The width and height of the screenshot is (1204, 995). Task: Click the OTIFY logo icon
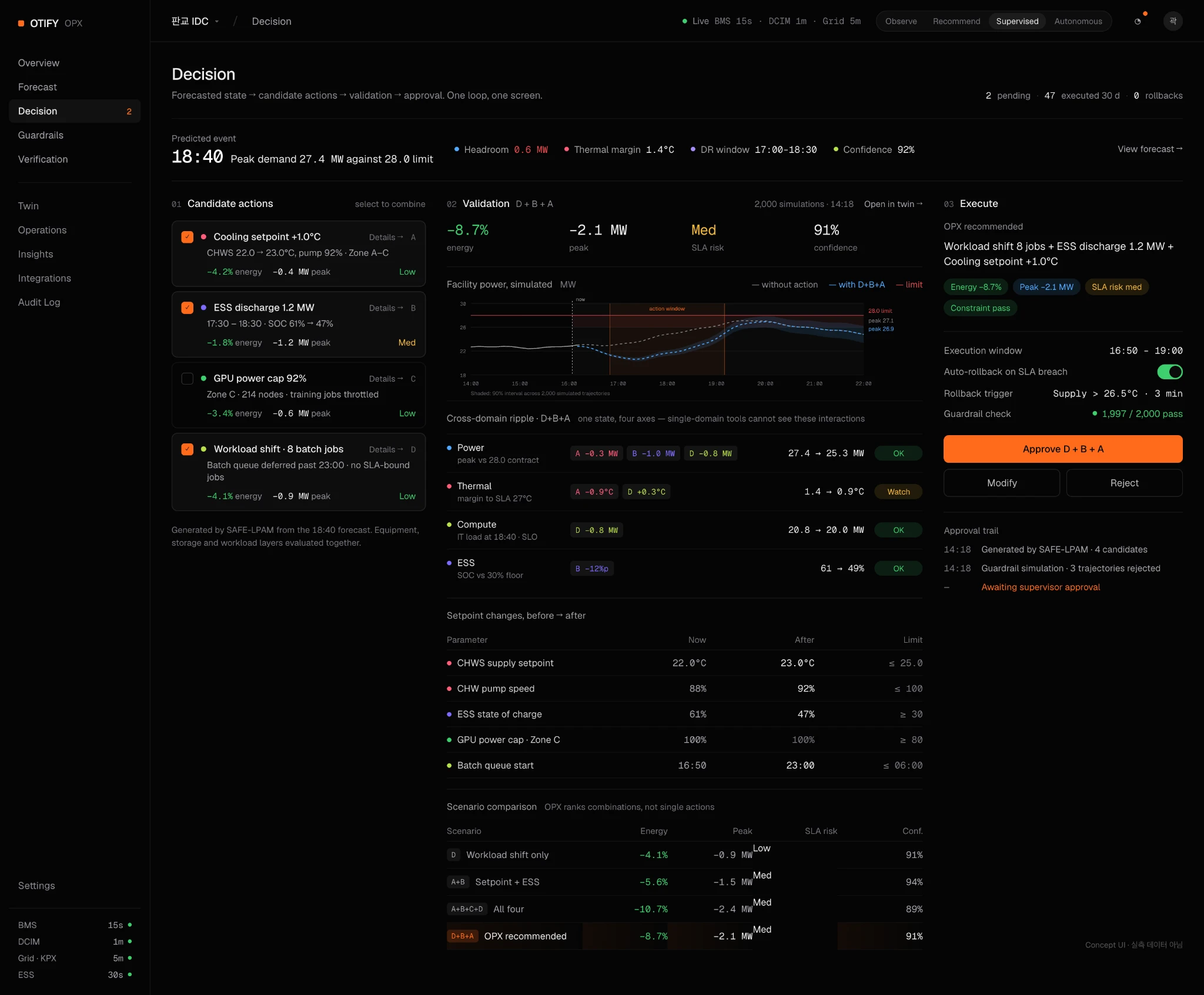[21, 24]
